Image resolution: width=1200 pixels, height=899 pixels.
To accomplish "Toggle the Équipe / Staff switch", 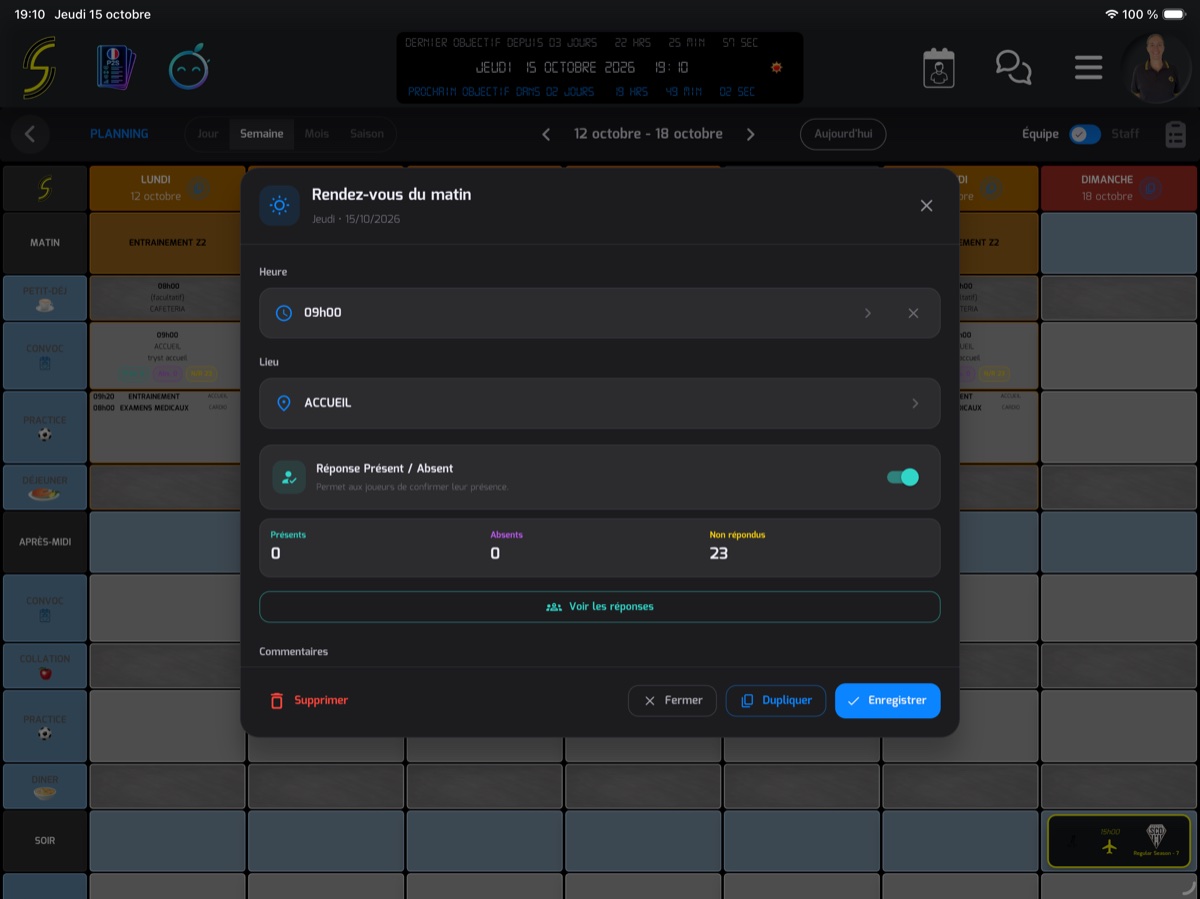I will pos(1085,134).
